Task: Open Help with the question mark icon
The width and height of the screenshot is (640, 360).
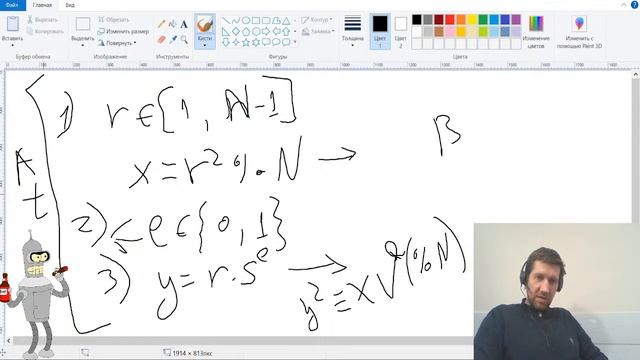Action: pyautogui.click(x=634, y=4)
